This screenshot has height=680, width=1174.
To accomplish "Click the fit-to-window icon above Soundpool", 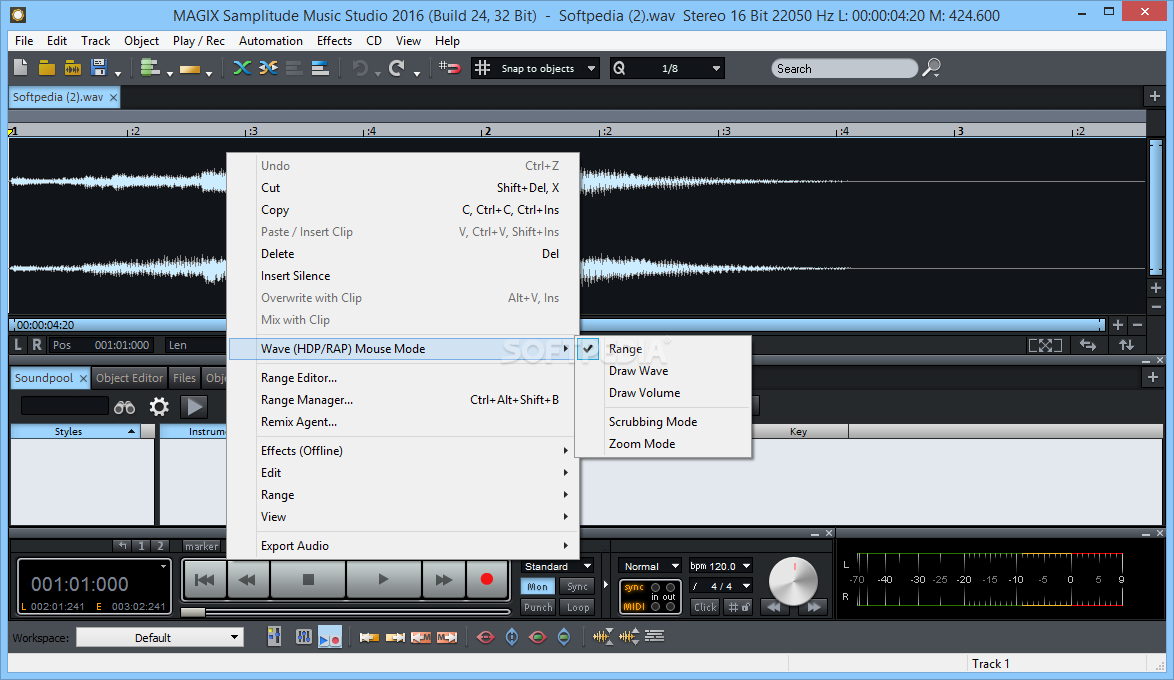I will [1045, 345].
